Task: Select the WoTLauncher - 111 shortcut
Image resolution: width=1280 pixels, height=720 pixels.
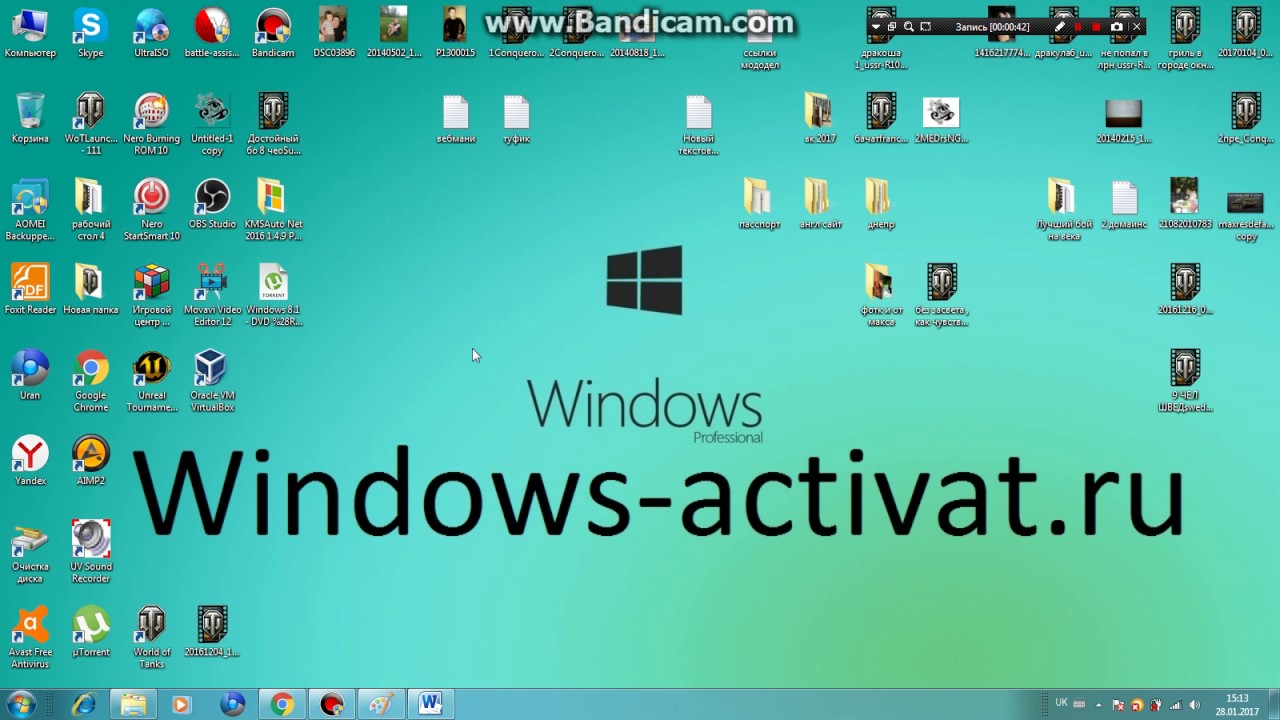Action: pyautogui.click(x=90, y=124)
